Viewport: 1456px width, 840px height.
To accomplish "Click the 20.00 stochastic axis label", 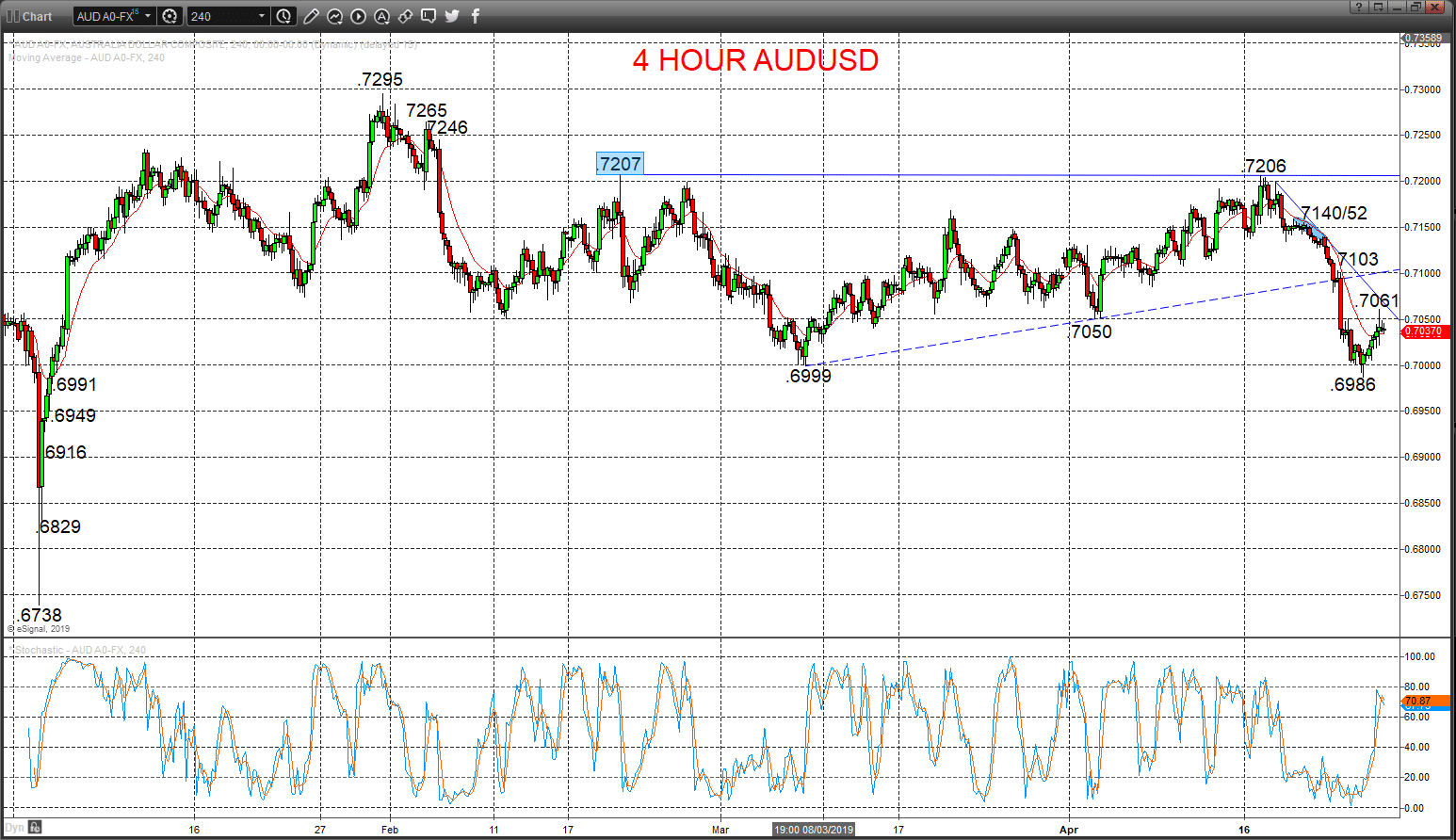I will pos(1419,778).
